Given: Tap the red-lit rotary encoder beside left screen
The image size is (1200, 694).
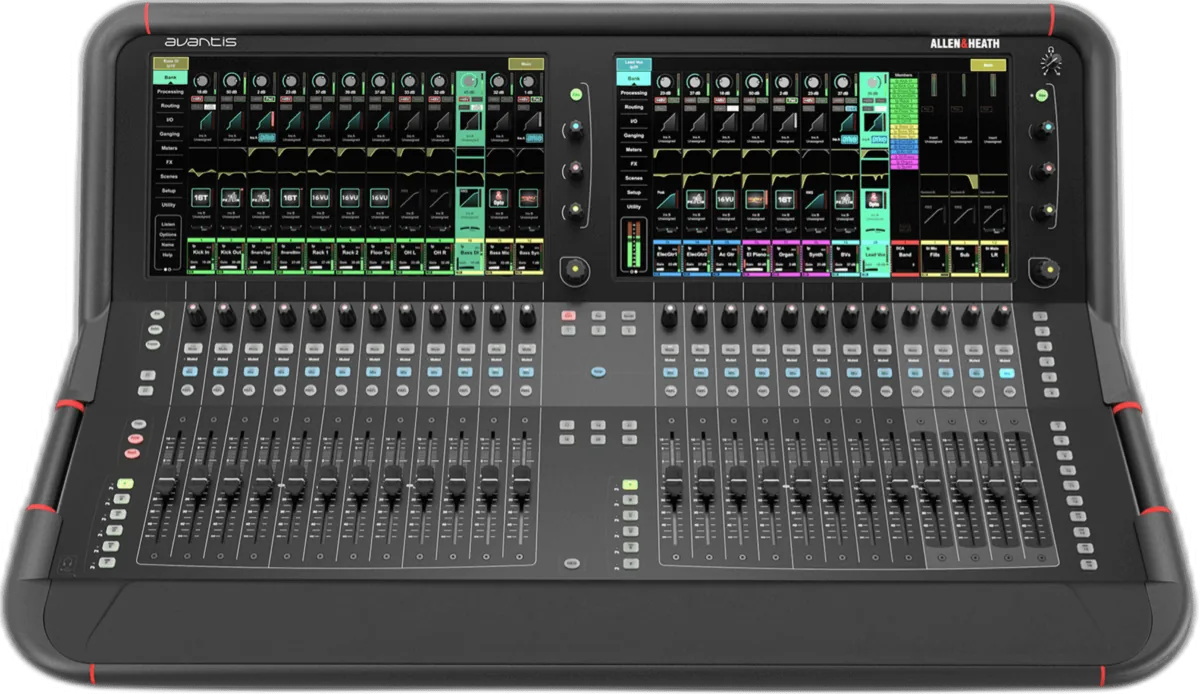Looking at the screenshot, I should coord(577,168).
